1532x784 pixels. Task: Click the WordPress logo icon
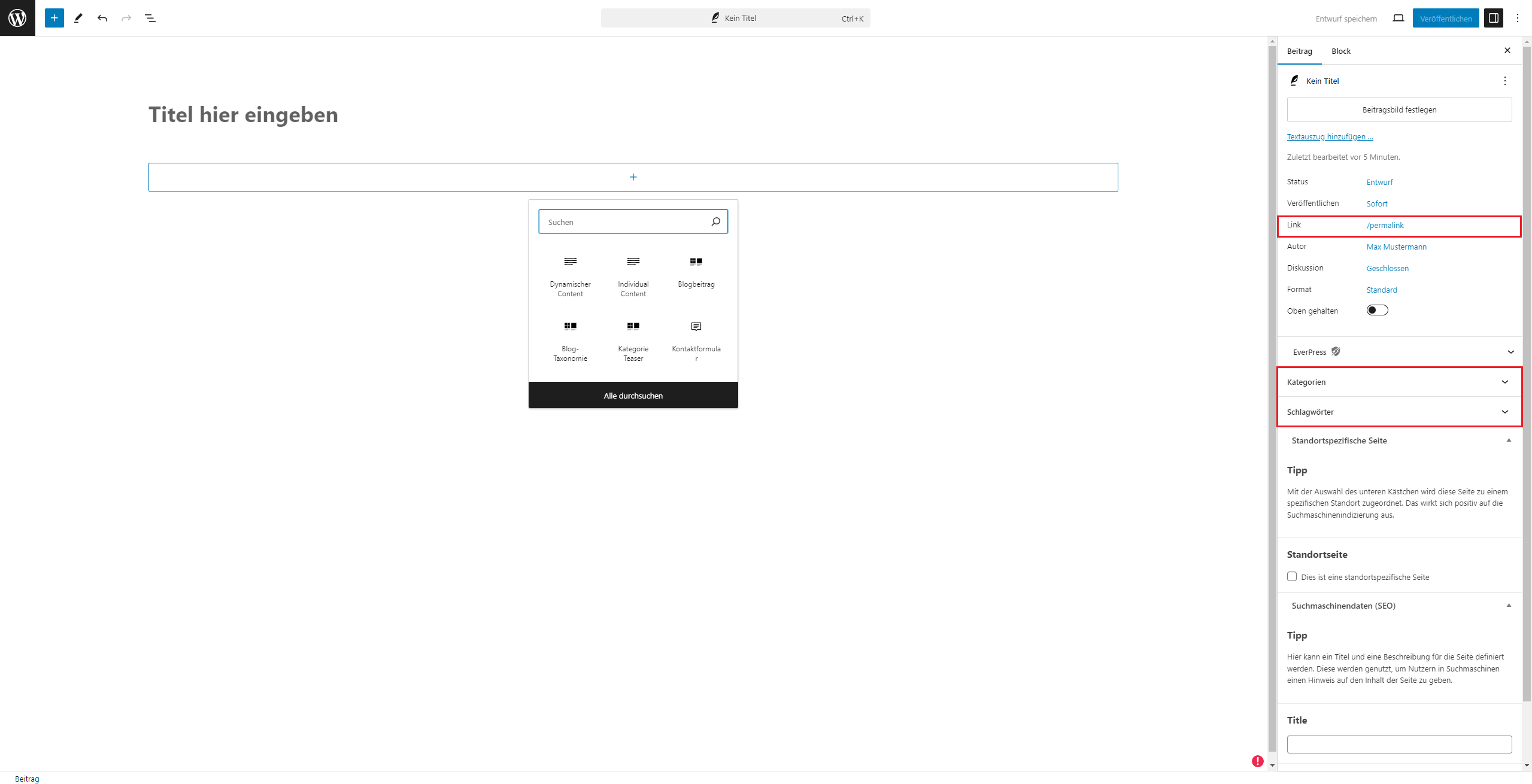[17, 18]
